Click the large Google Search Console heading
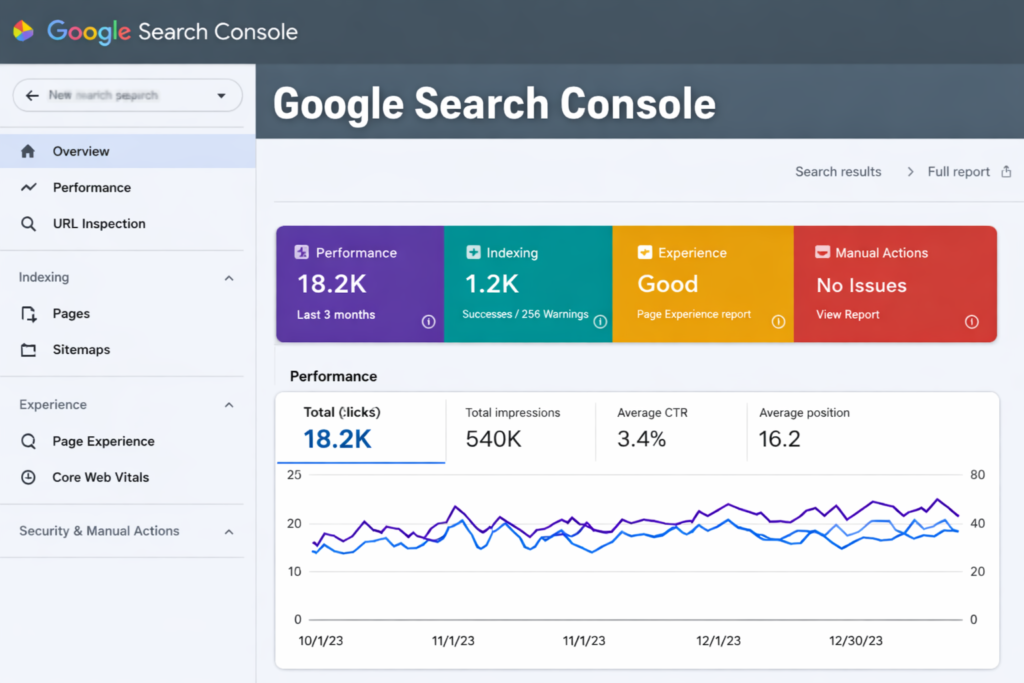Viewport: 1024px width, 683px height. (x=494, y=104)
